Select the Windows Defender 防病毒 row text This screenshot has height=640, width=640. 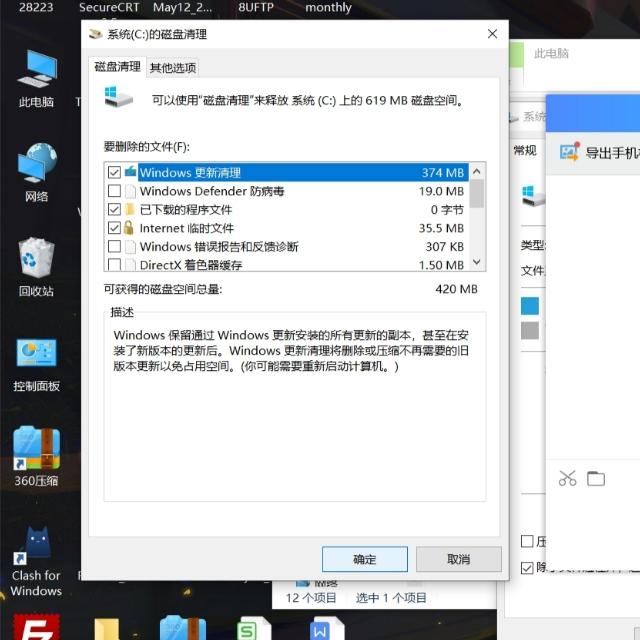(211, 191)
